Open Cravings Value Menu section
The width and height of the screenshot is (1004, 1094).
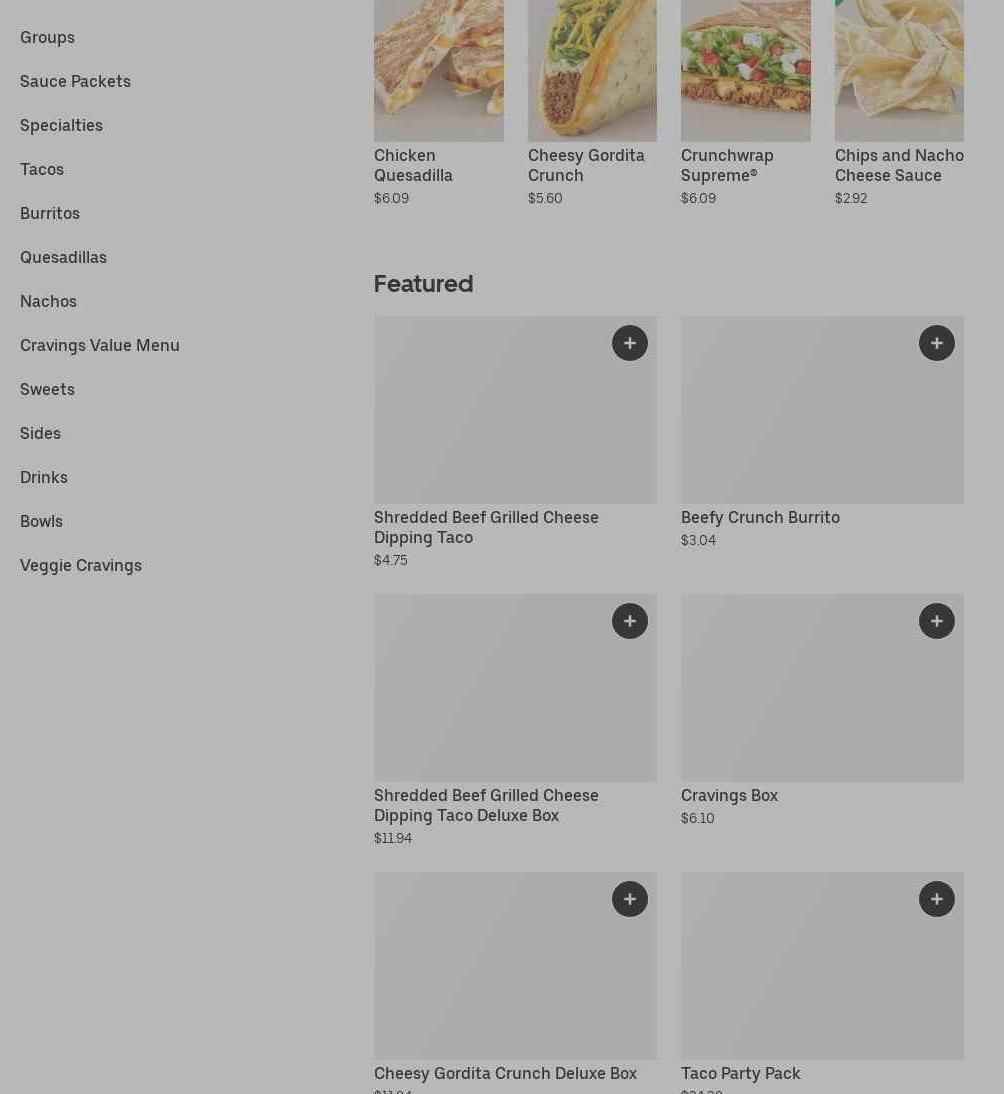100,345
